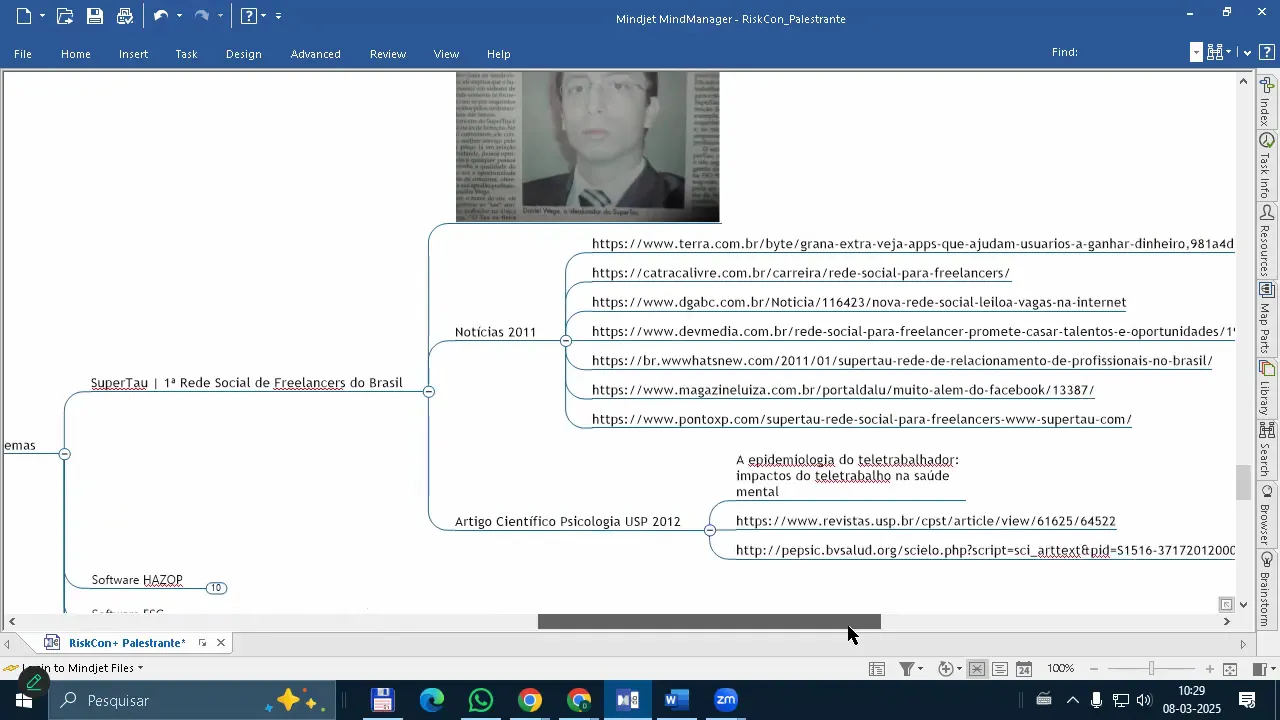Click the Open file folder icon
1280x720 pixels.
[x=65, y=16]
